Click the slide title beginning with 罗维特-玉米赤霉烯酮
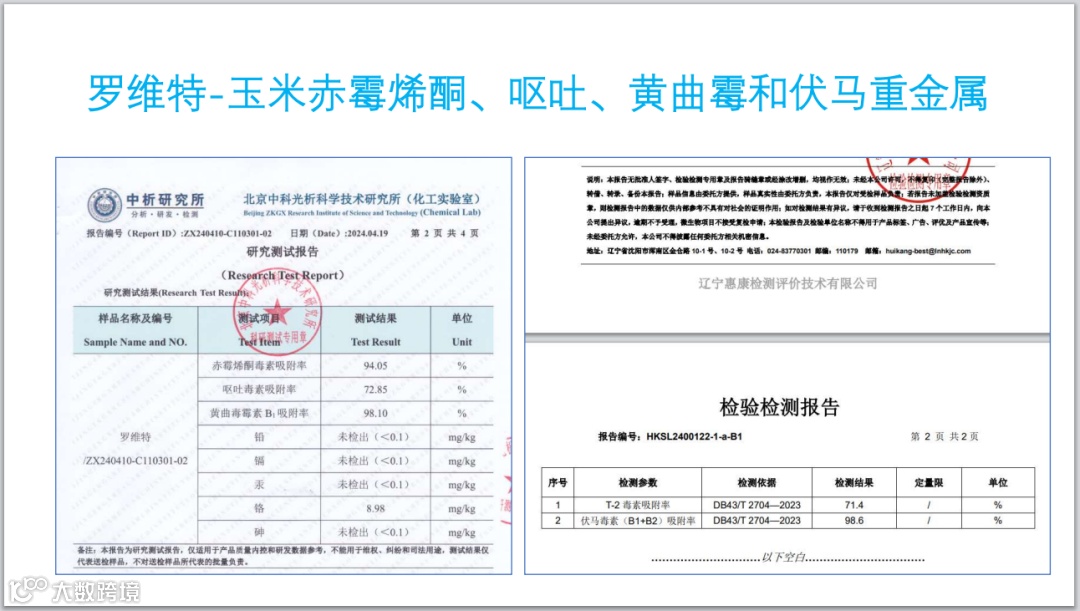The image size is (1080, 611). tap(537, 93)
